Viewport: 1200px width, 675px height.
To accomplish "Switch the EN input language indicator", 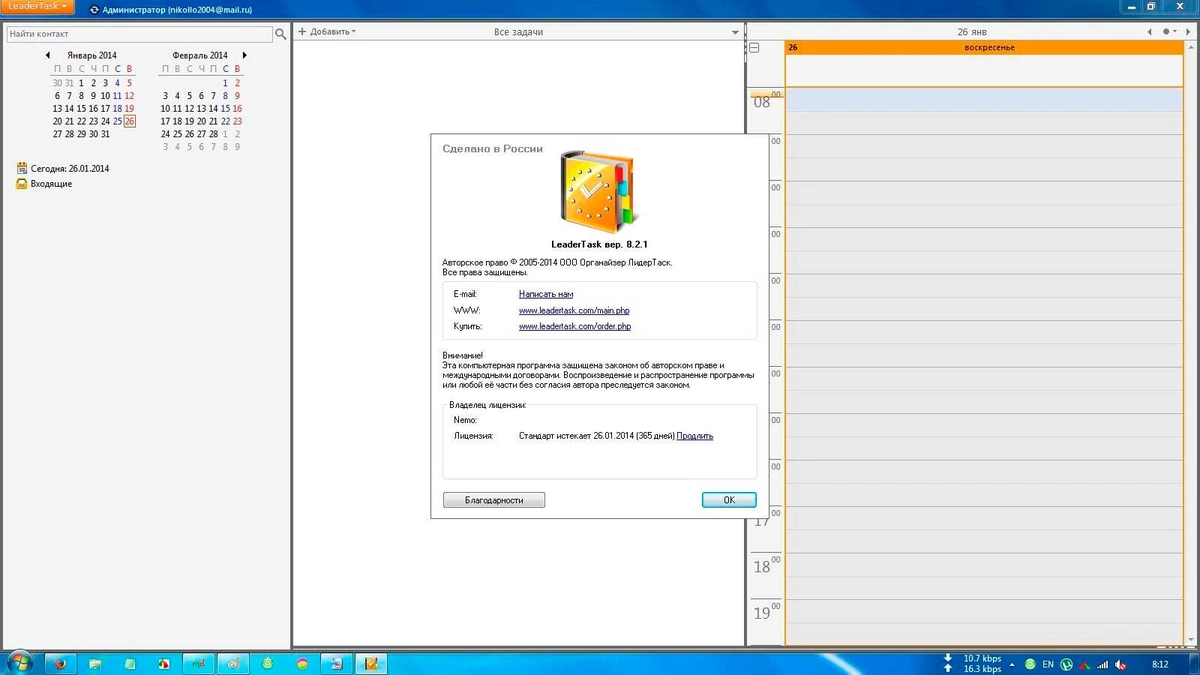I will click(x=1048, y=664).
